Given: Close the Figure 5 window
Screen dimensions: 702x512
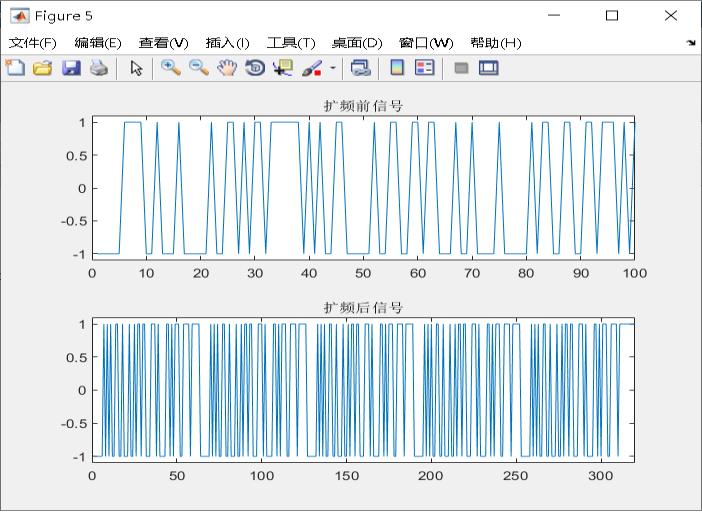Looking at the screenshot, I should click(671, 16).
